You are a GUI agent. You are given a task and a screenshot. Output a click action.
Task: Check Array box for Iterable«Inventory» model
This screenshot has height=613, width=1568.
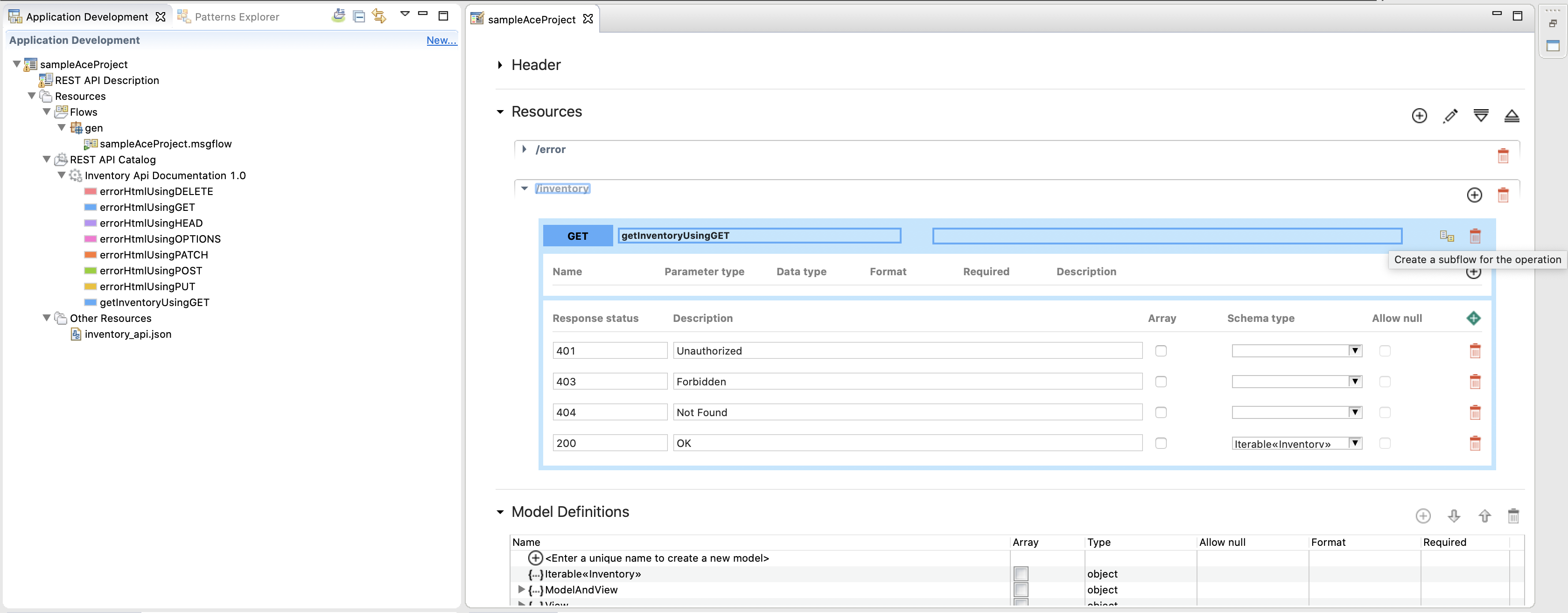pos(1021,573)
